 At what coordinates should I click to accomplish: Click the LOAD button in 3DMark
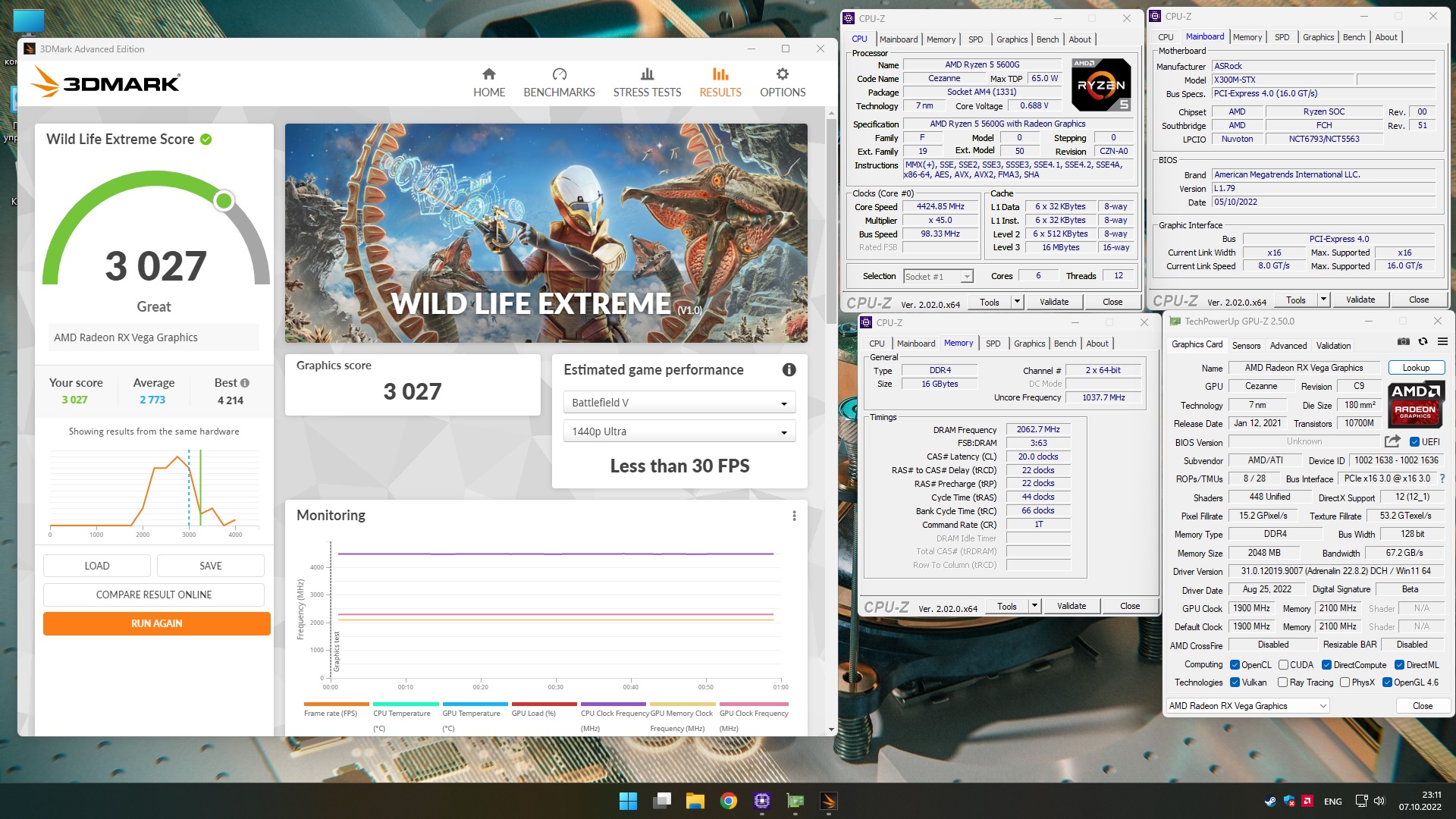point(97,566)
